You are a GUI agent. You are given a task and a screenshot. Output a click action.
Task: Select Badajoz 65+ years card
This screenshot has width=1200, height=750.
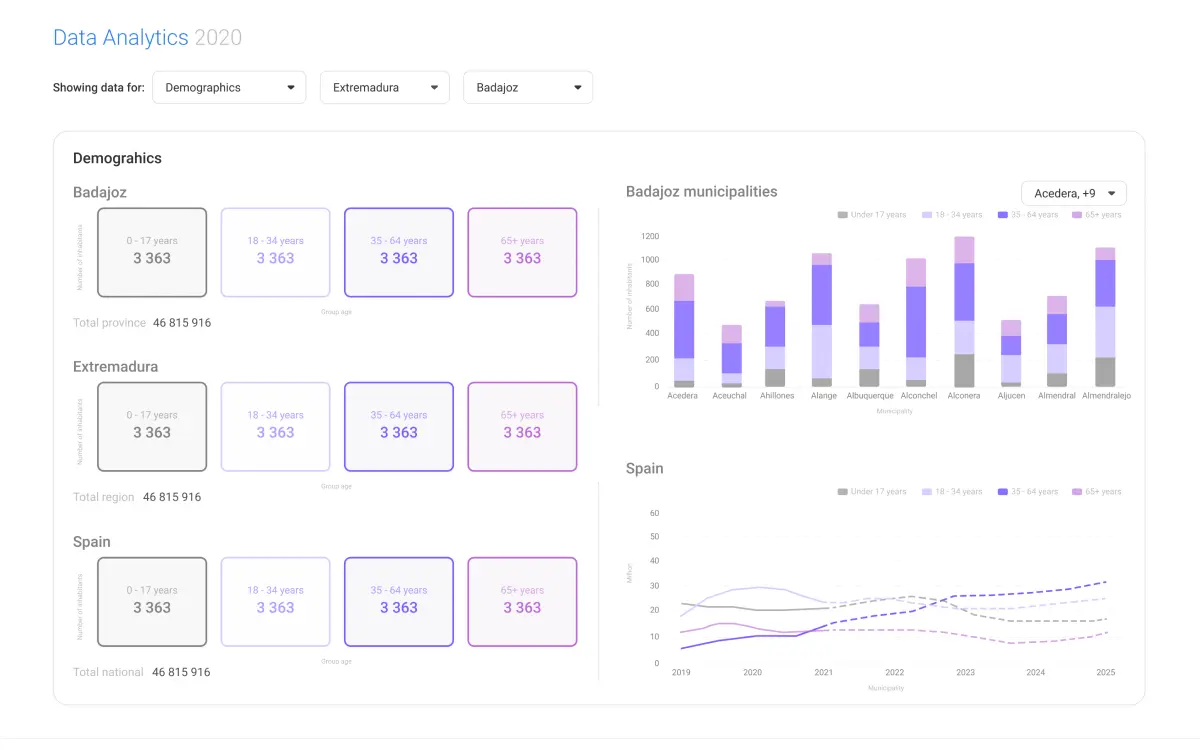tap(522, 252)
